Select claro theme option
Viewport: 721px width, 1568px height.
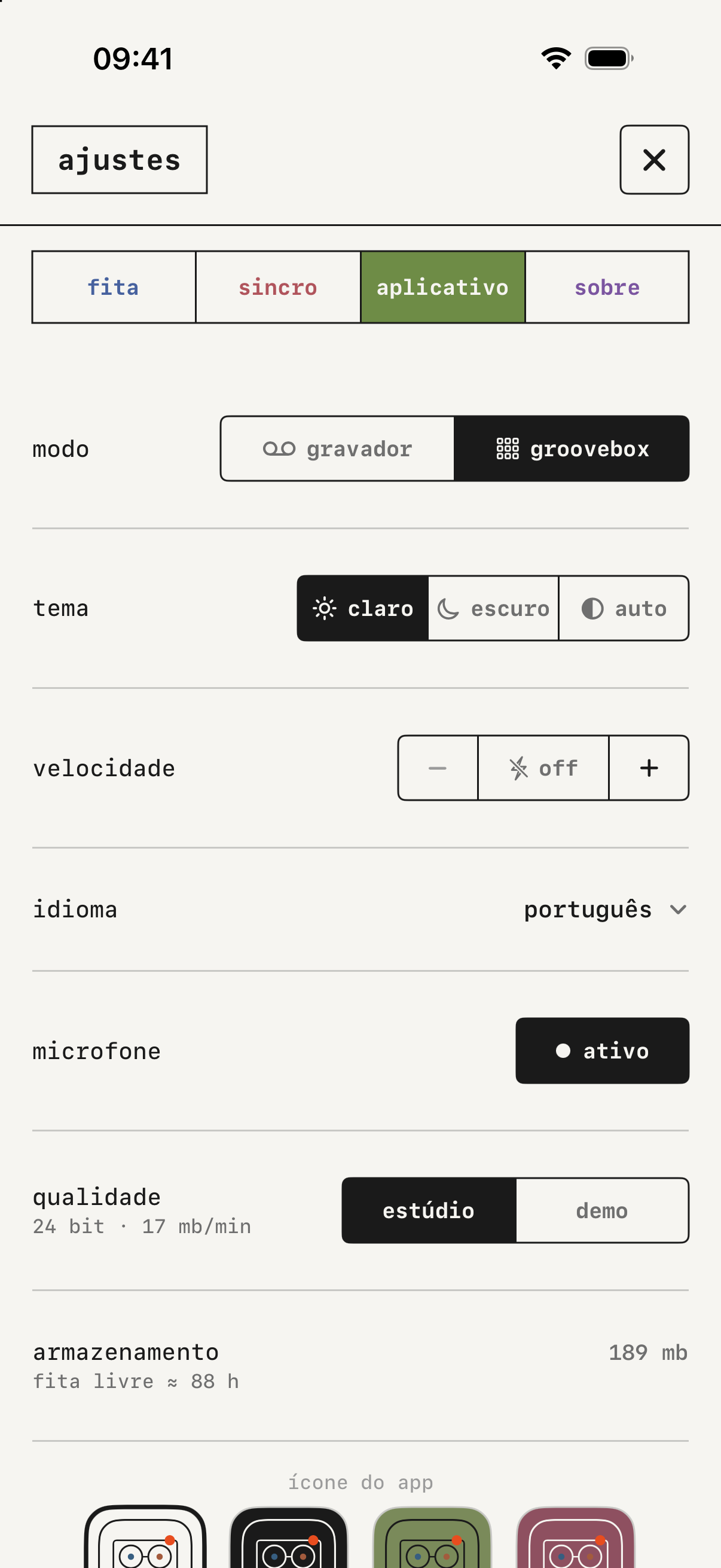(x=363, y=608)
